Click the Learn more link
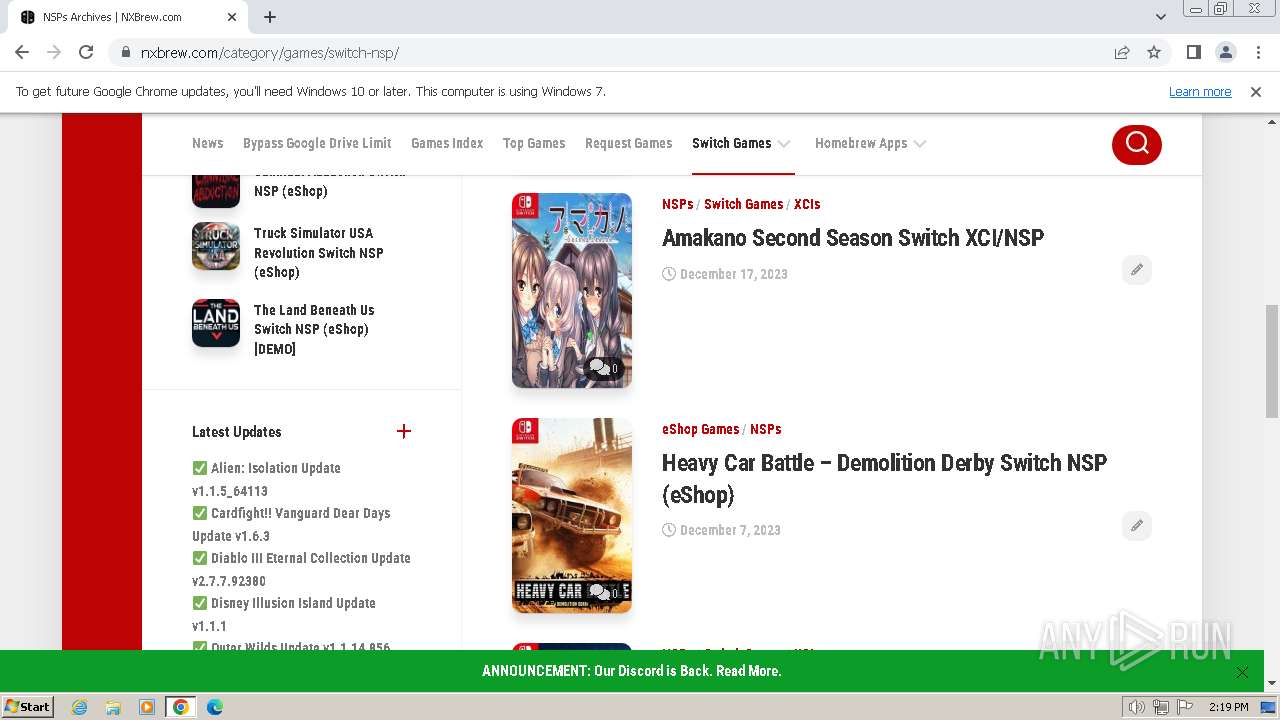 [x=1200, y=91]
